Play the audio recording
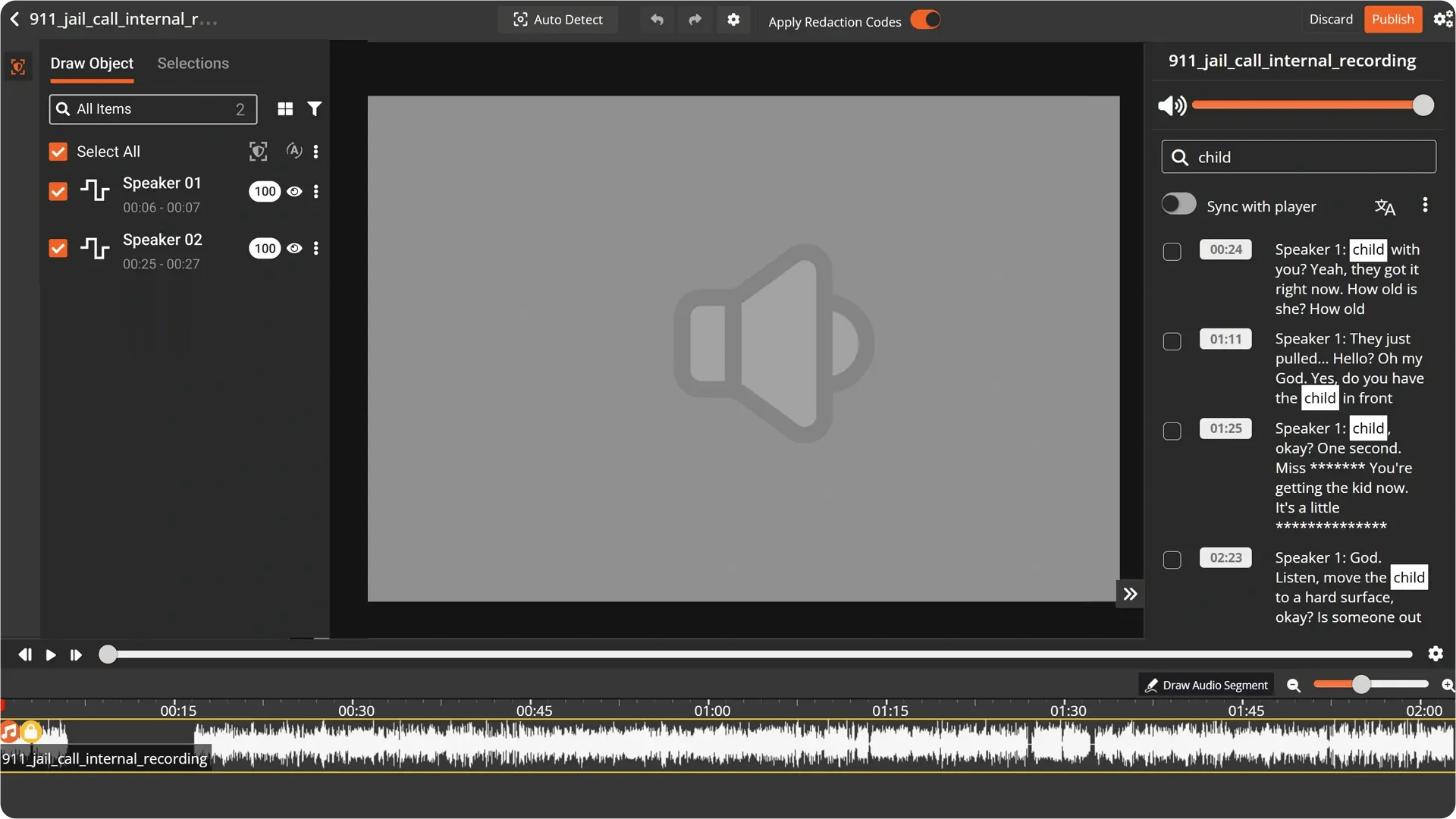This screenshot has height=819, width=1456. pyautogui.click(x=51, y=654)
